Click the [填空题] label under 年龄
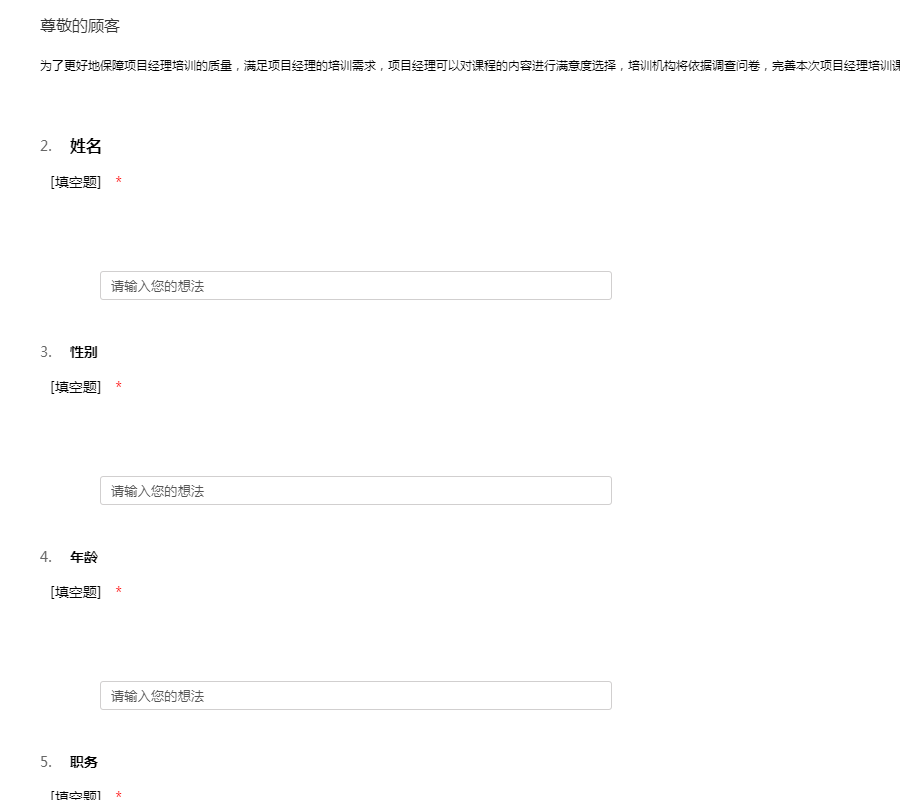This screenshot has width=900, height=800. coord(76,592)
